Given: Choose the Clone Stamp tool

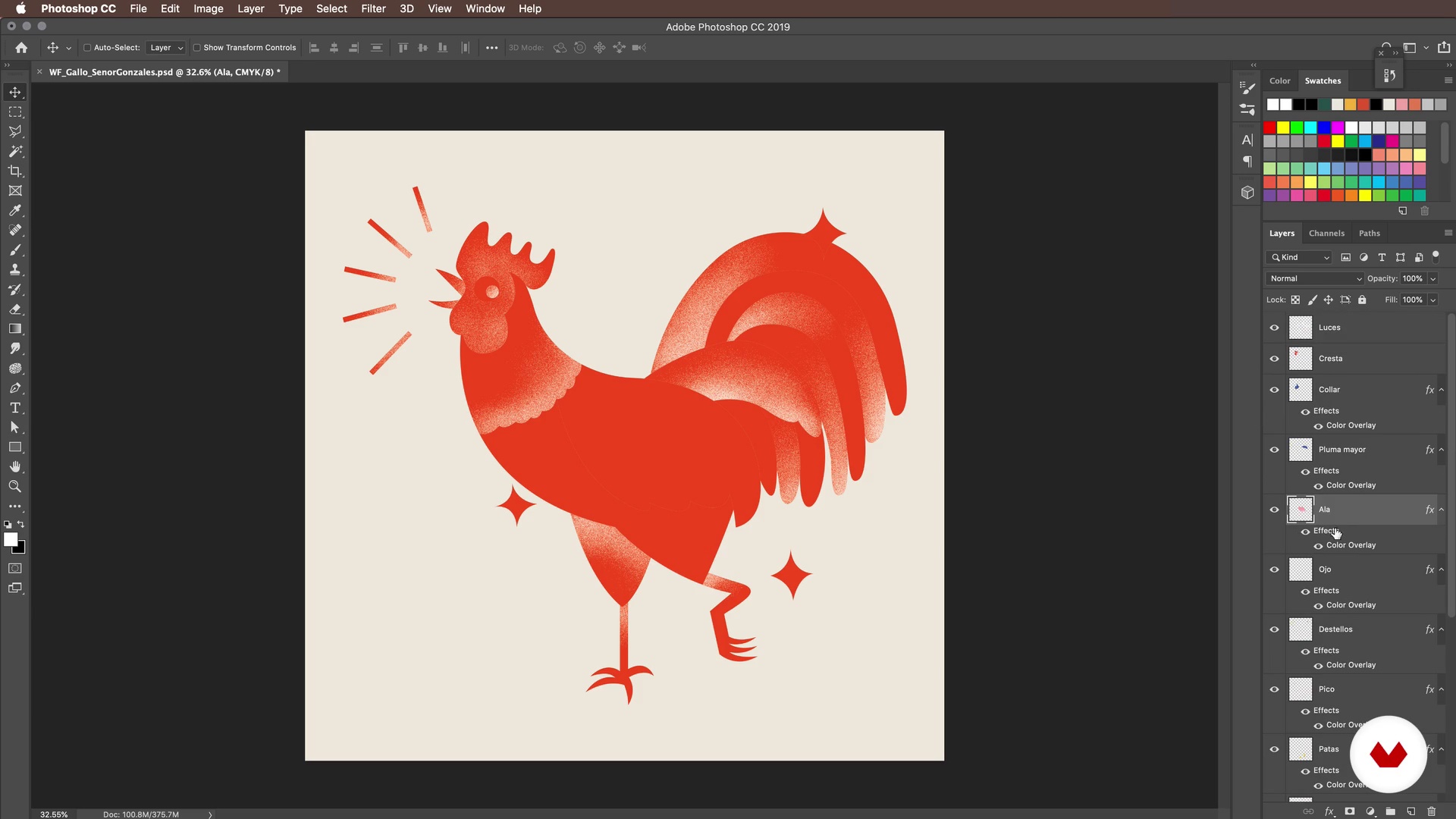Looking at the screenshot, I should [15, 270].
